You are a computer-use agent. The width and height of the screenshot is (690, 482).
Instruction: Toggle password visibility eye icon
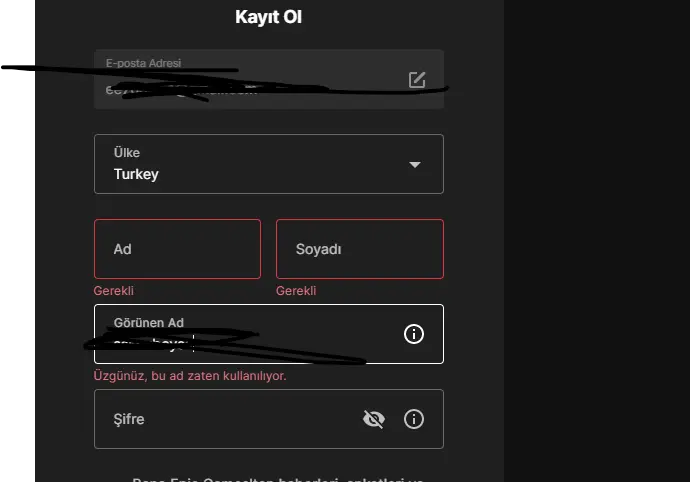(374, 419)
